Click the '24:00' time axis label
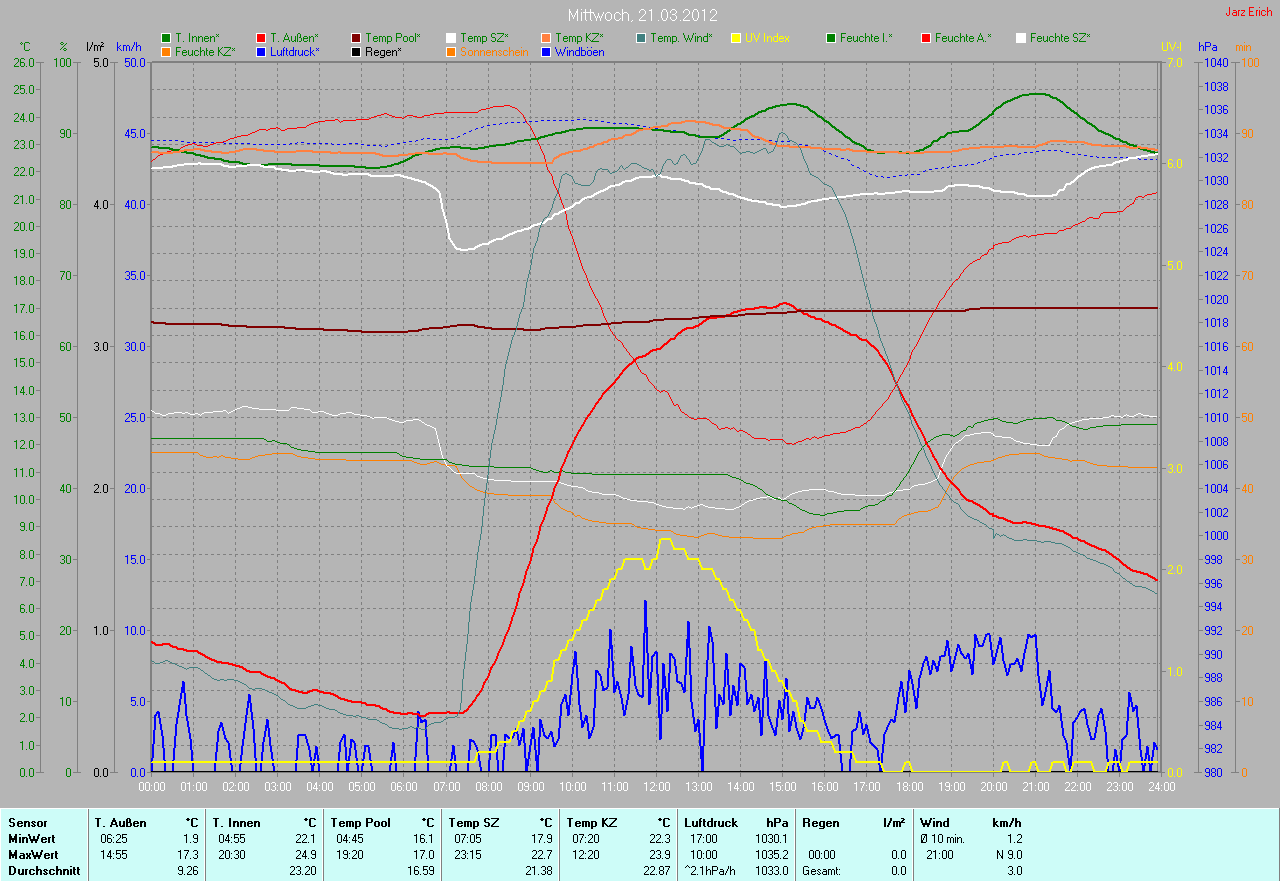The width and height of the screenshot is (1280, 881). click(x=1160, y=787)
